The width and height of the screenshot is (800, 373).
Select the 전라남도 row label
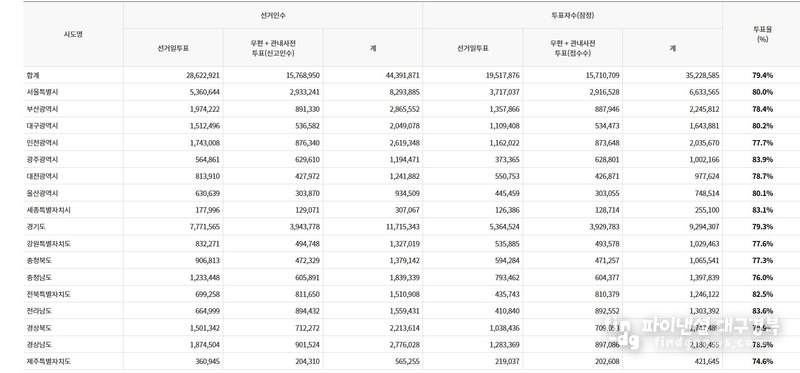click(39, 311)
